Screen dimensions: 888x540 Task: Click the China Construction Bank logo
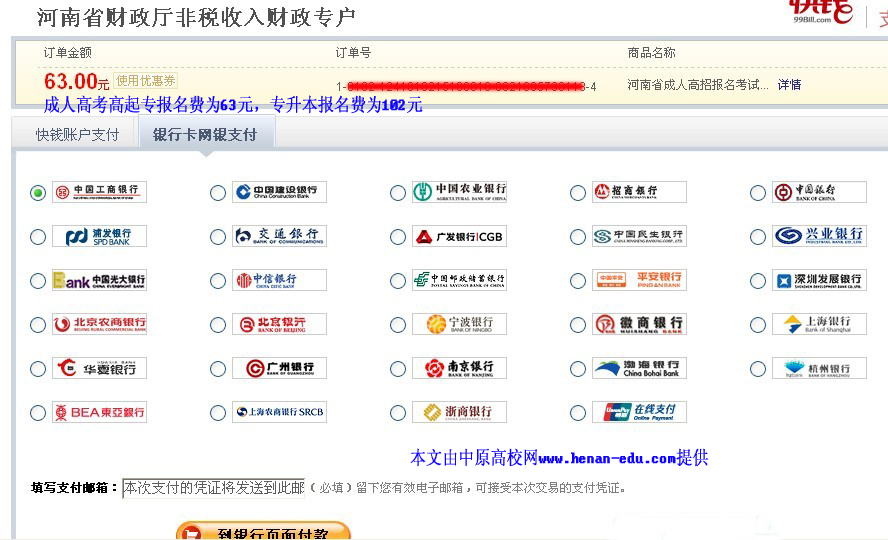pyautogui.click(x=279, y=192)
